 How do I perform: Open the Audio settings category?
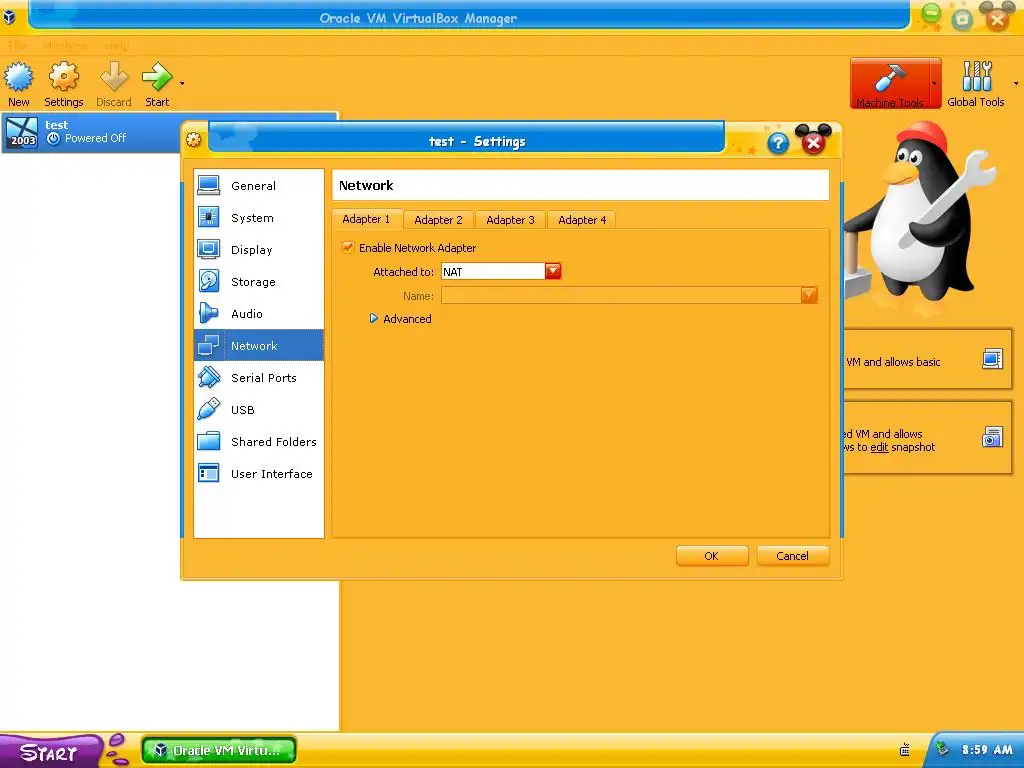click(x=259, y=313)
